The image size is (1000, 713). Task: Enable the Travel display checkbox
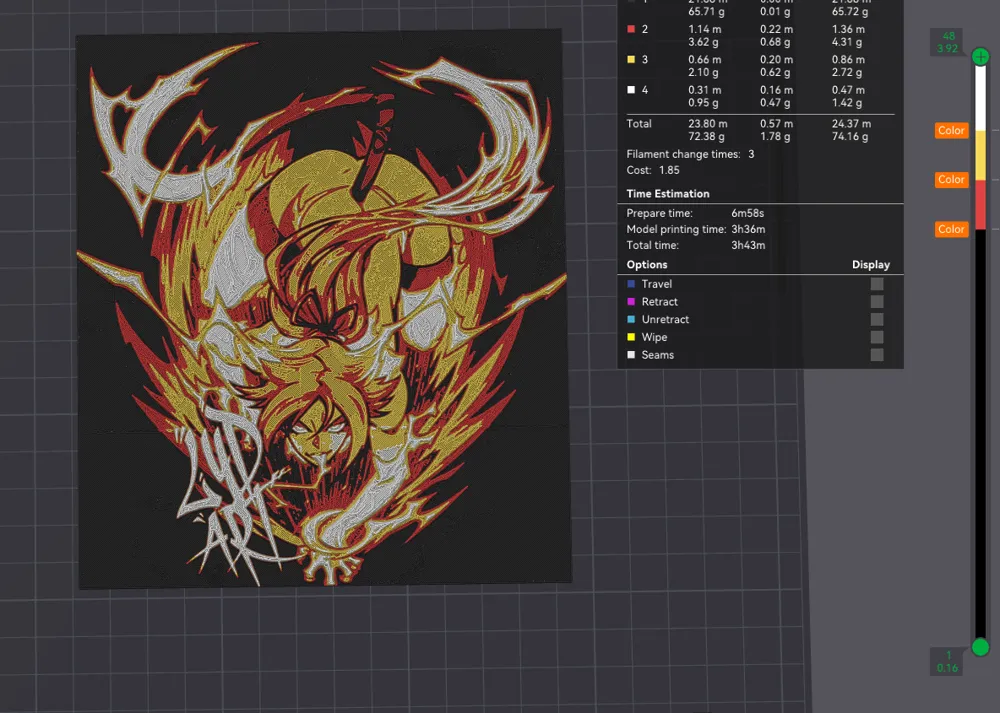click(x=876, y=284)
